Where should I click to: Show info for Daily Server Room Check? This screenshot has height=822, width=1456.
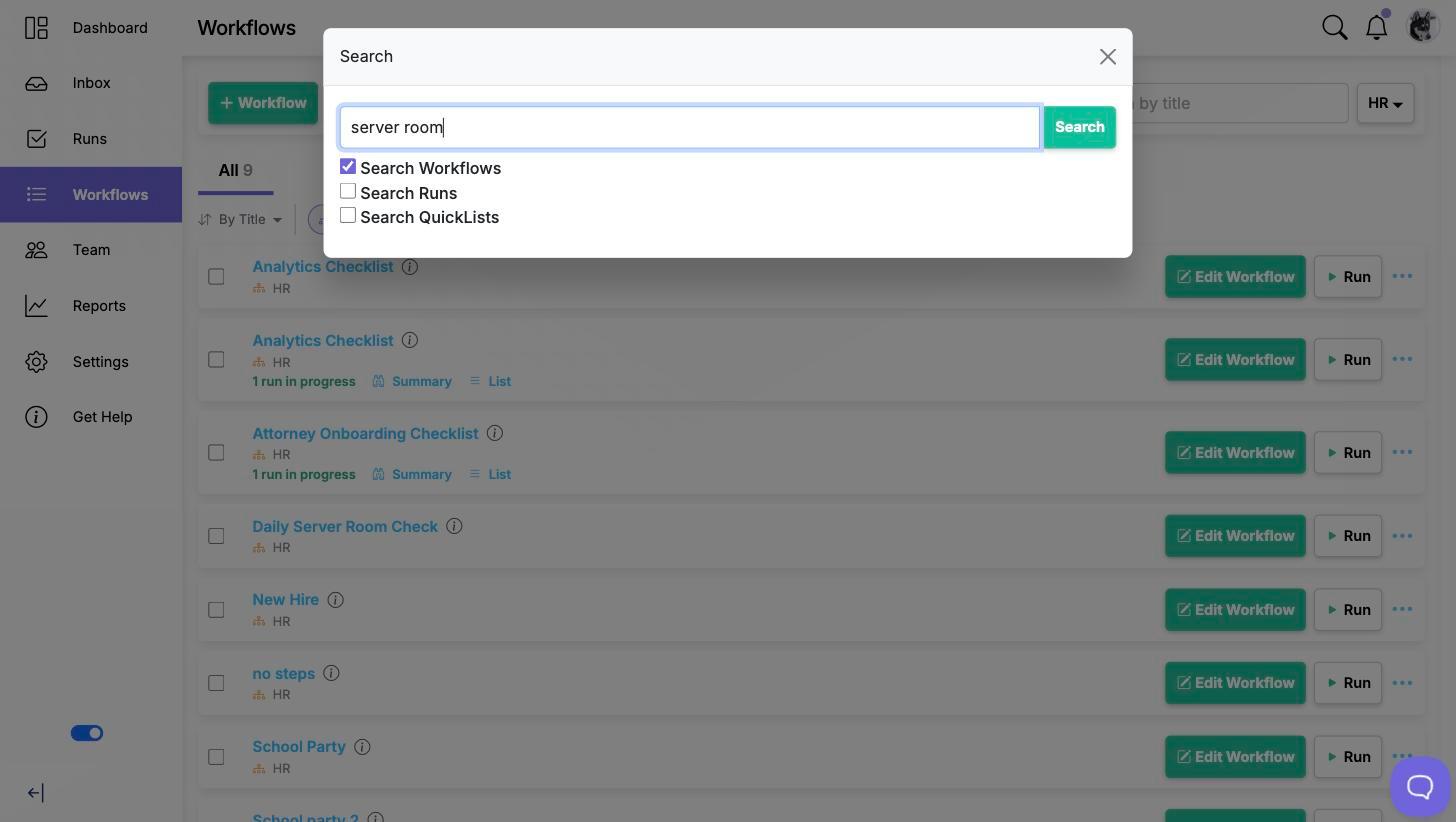(x=454, y=526)
